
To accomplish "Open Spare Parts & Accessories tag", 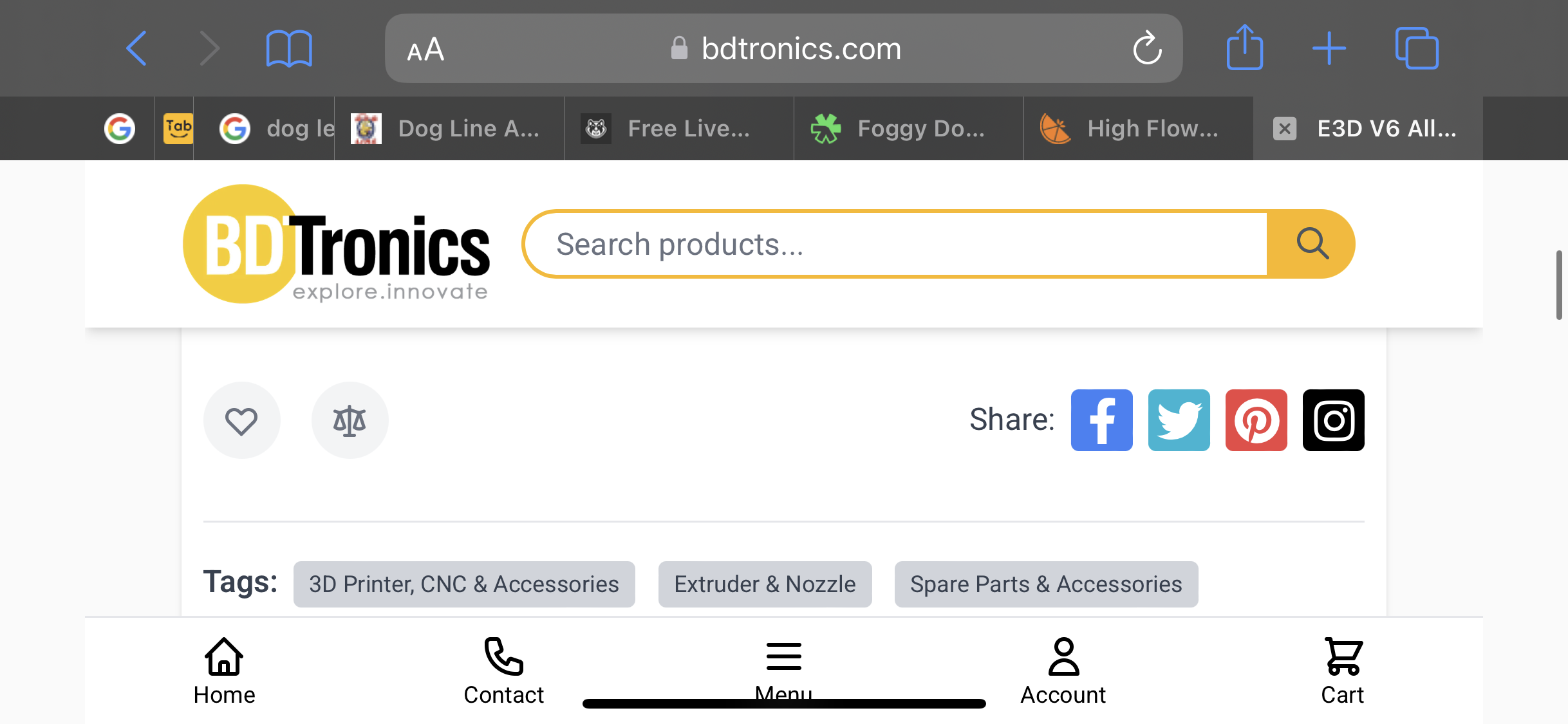I will 1046,584.
